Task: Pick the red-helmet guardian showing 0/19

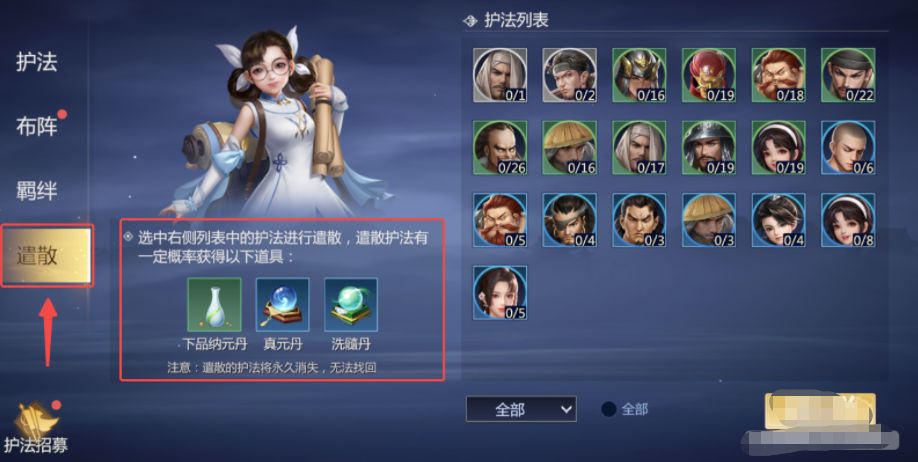Action: [709, 76]
